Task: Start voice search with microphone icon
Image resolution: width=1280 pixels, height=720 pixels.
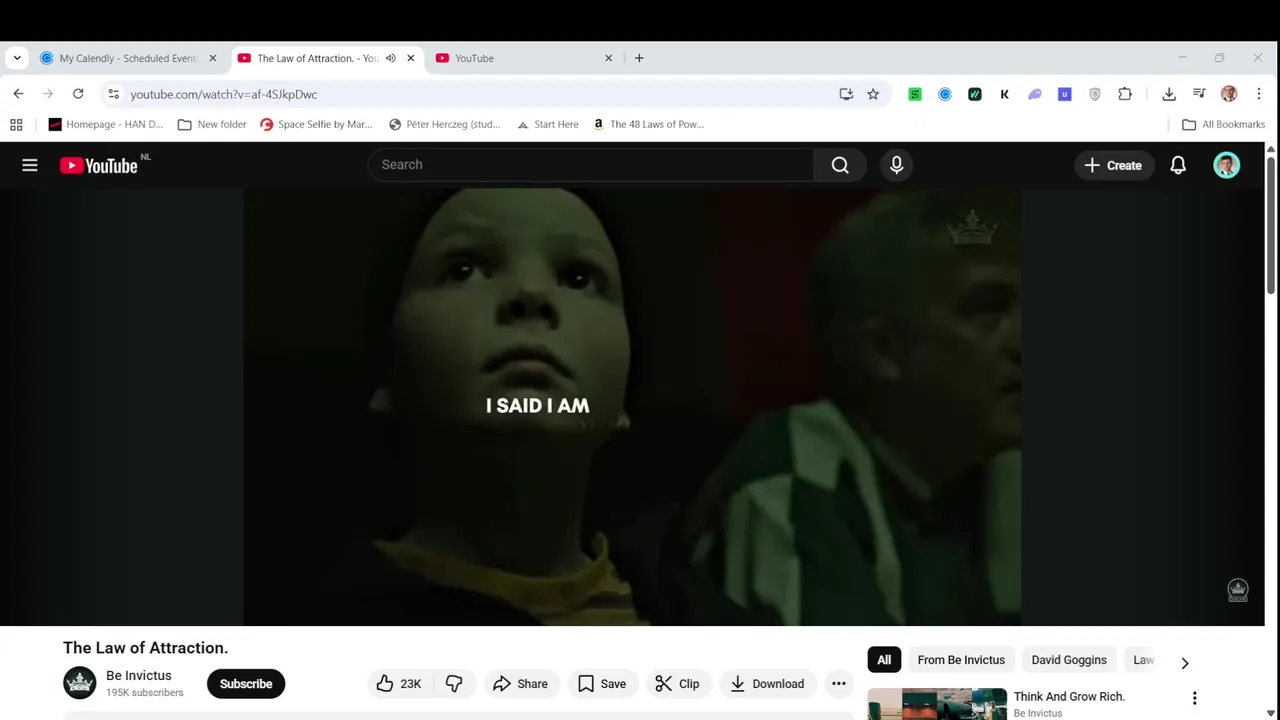Action: pyautogui.click(x=897, y=165)
